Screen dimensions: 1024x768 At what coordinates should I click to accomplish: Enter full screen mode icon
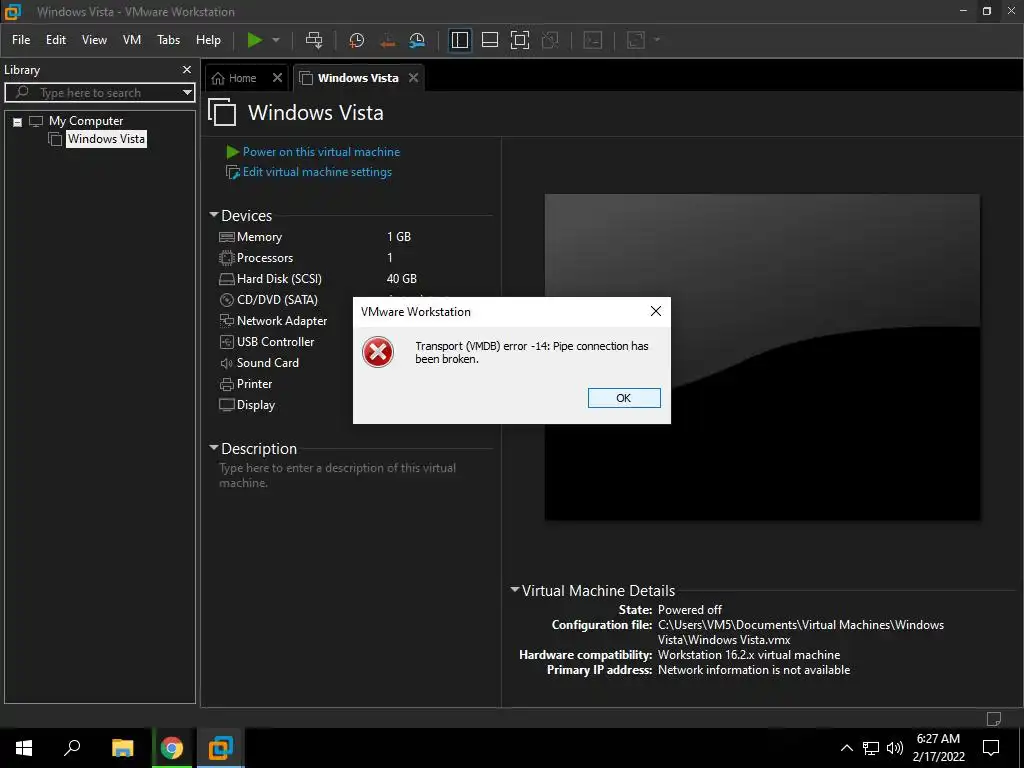(x=520, y=40)
